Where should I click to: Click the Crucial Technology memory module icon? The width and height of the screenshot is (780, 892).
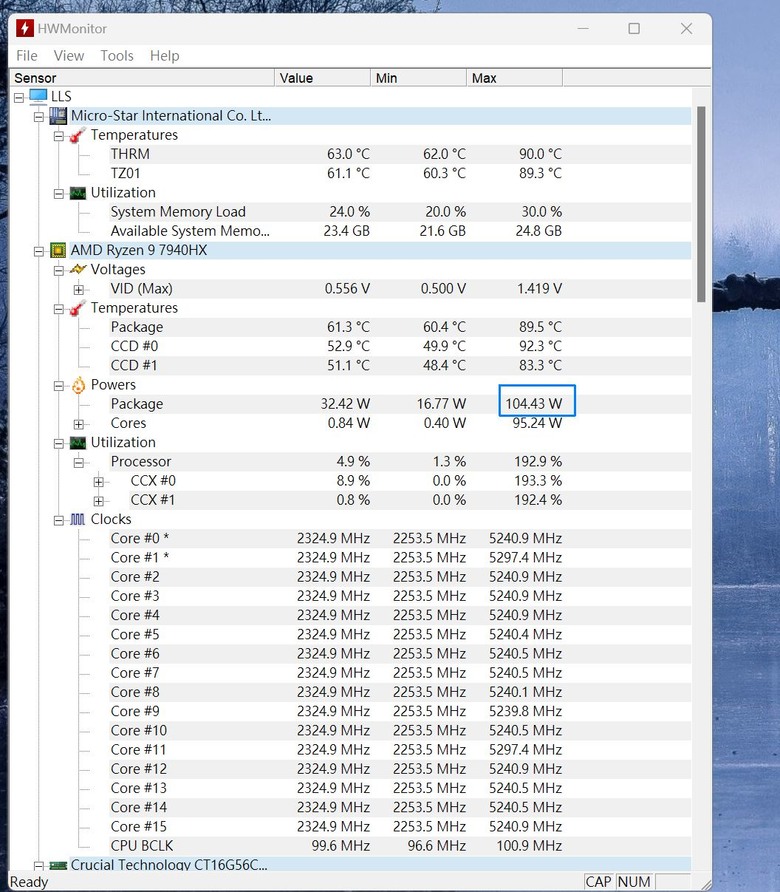click(58, 865)
